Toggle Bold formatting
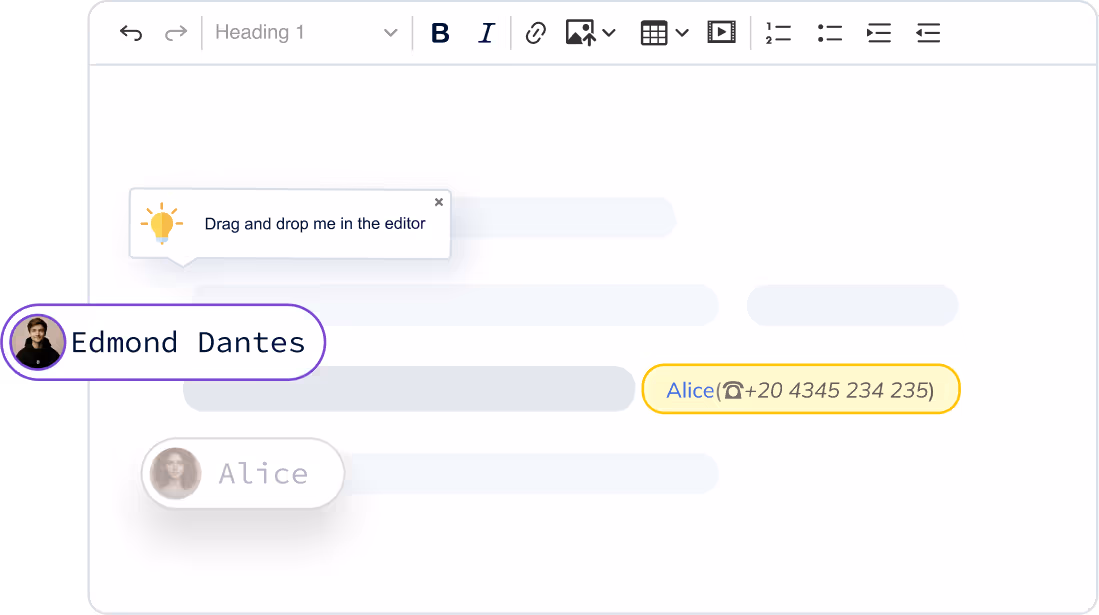Screen dimensions: 1099x615 click(440, 33)
